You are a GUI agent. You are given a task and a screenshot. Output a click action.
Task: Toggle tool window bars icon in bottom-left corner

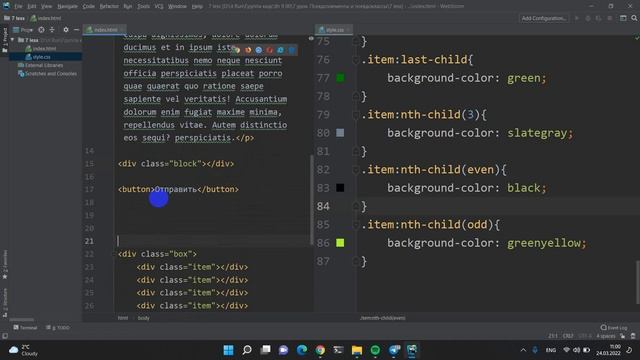[x=5, y=336]
